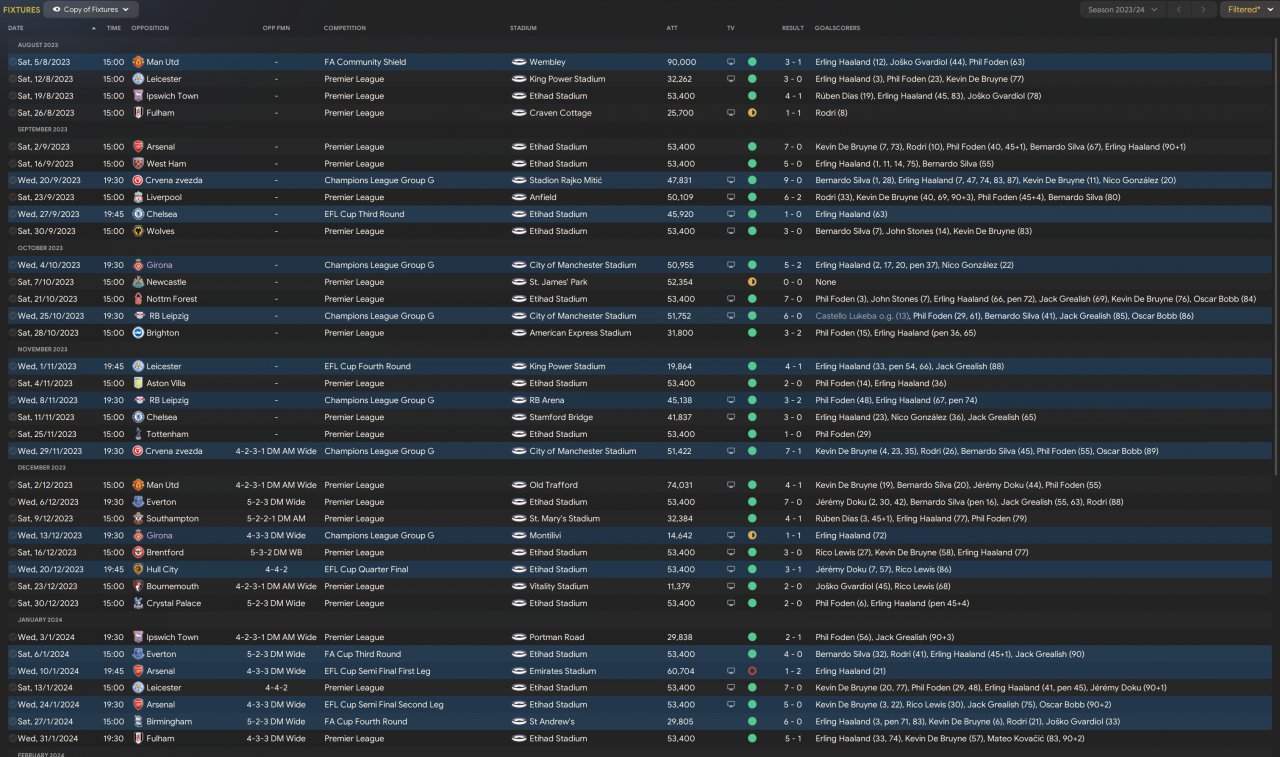Viewport: 1280px width, 757px height.
Task: Open the Girona link in the 4/10/2023 row
Action: tap(160, 266)
